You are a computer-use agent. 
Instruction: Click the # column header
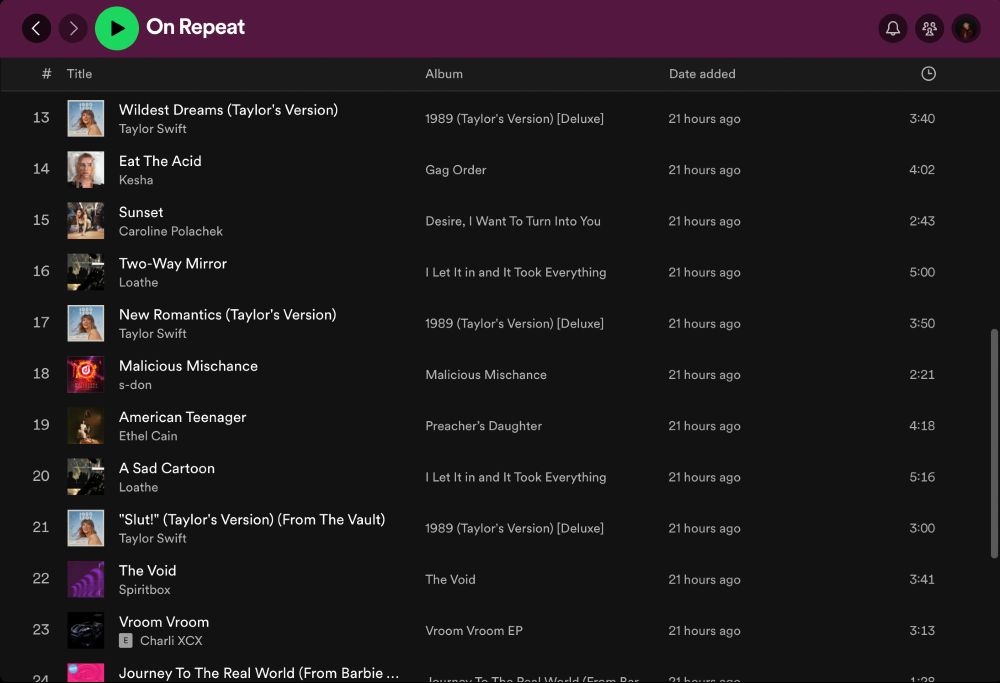pyautogui.click(x=47, y=74)
